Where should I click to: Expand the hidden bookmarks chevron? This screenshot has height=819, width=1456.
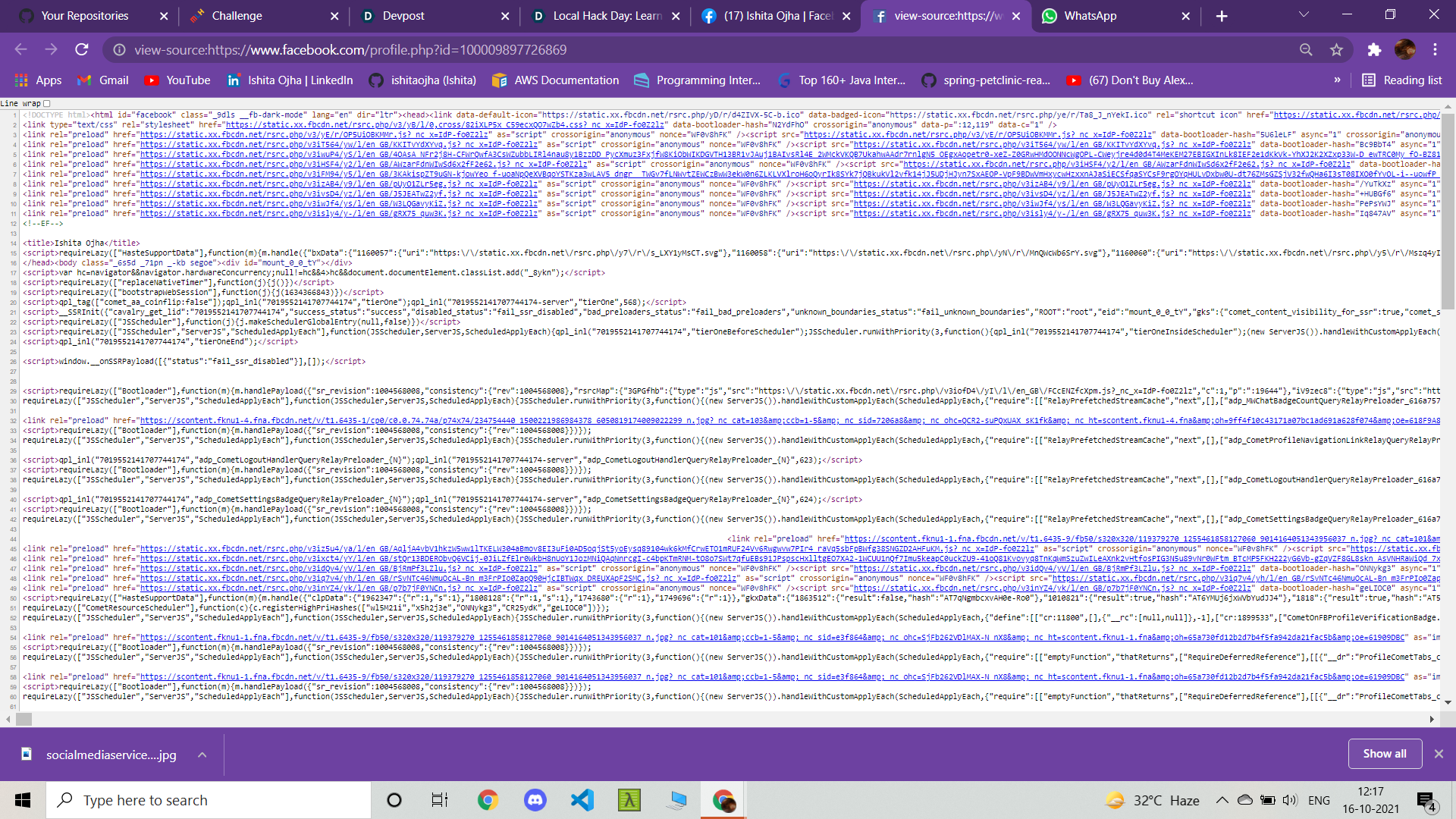click(1337, 80)
